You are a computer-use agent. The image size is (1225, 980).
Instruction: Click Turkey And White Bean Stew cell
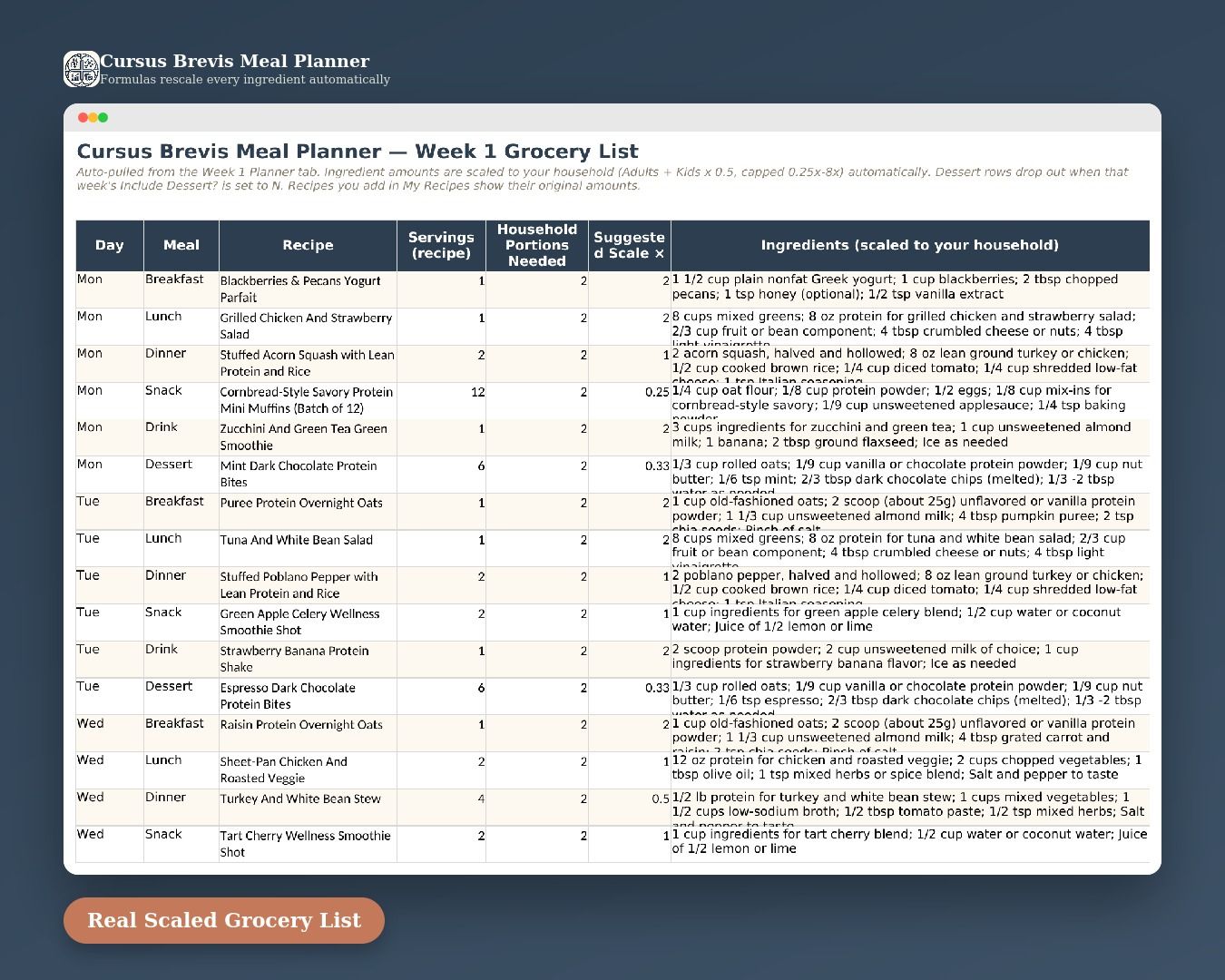click(308, 808)
